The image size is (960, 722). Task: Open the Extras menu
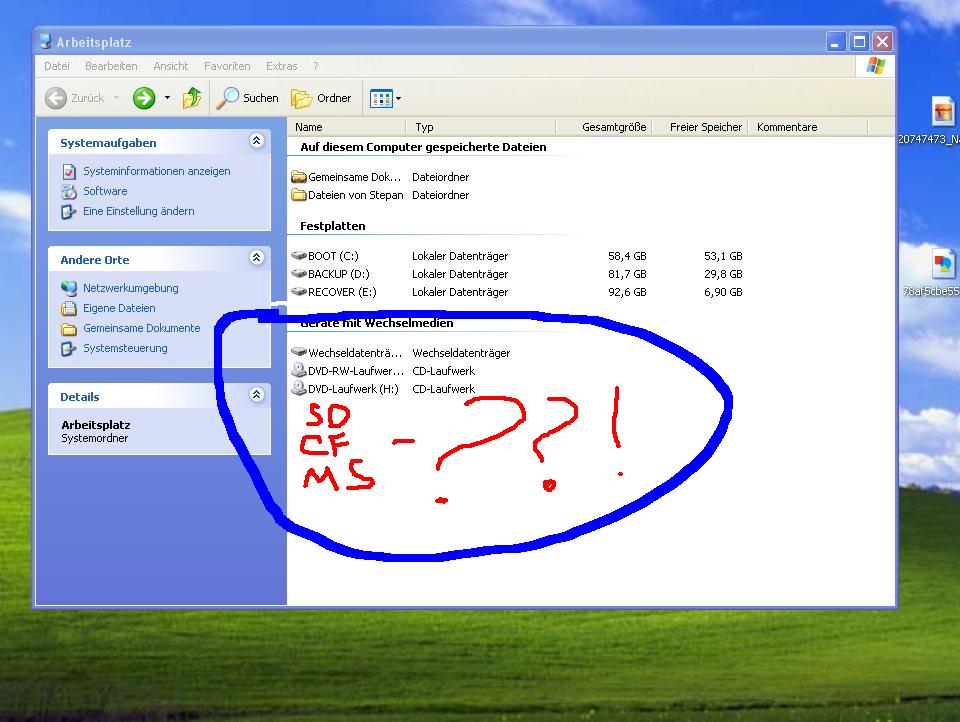pos(281,66)
